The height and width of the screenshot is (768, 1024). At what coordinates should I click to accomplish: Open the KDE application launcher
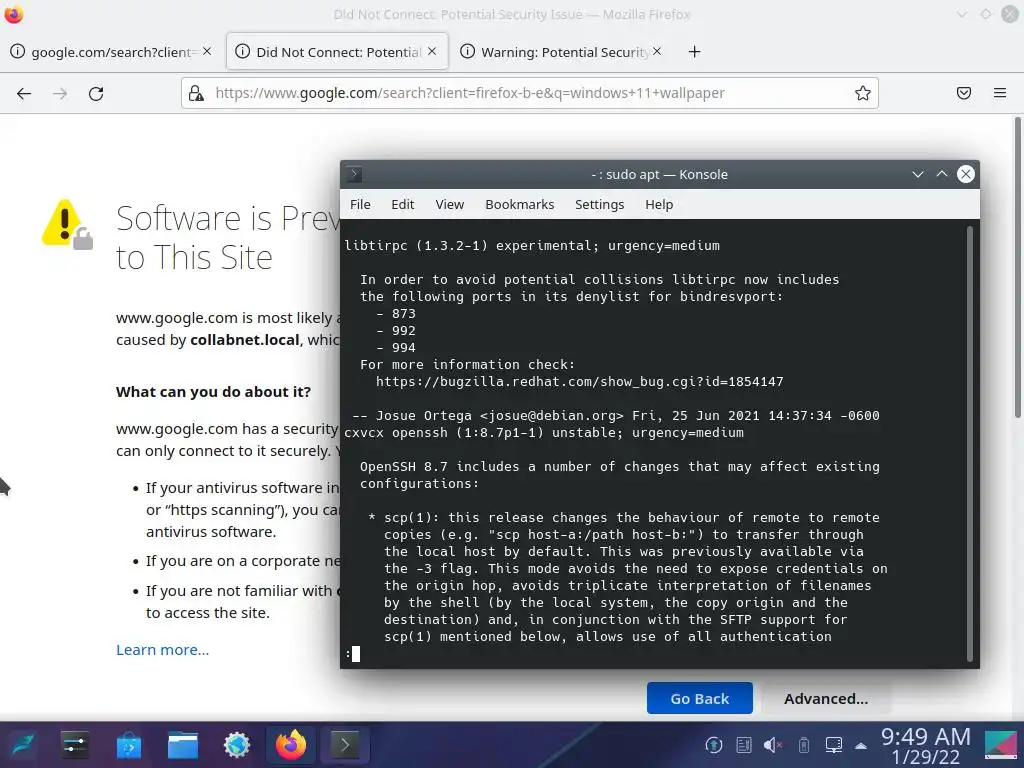(22, 744)
